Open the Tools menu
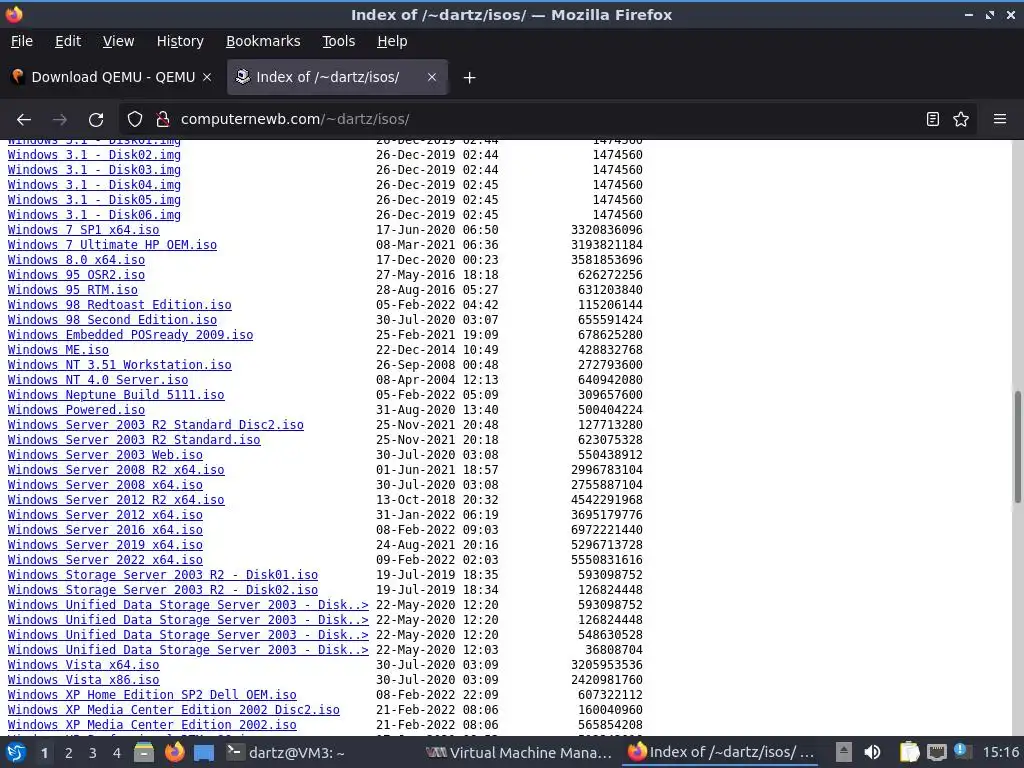 [338, 41]
